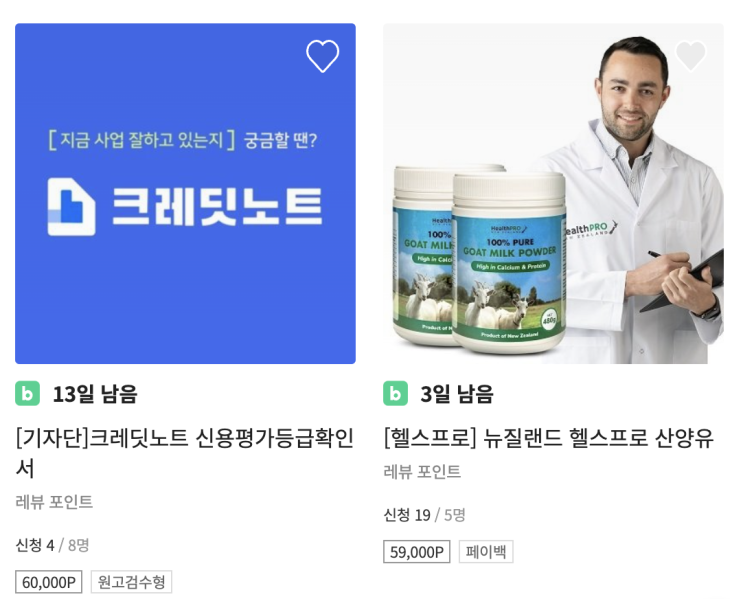
Task: Click 레뷰 포인트 under 헬스프로 campaign
Action: point(422,472)
